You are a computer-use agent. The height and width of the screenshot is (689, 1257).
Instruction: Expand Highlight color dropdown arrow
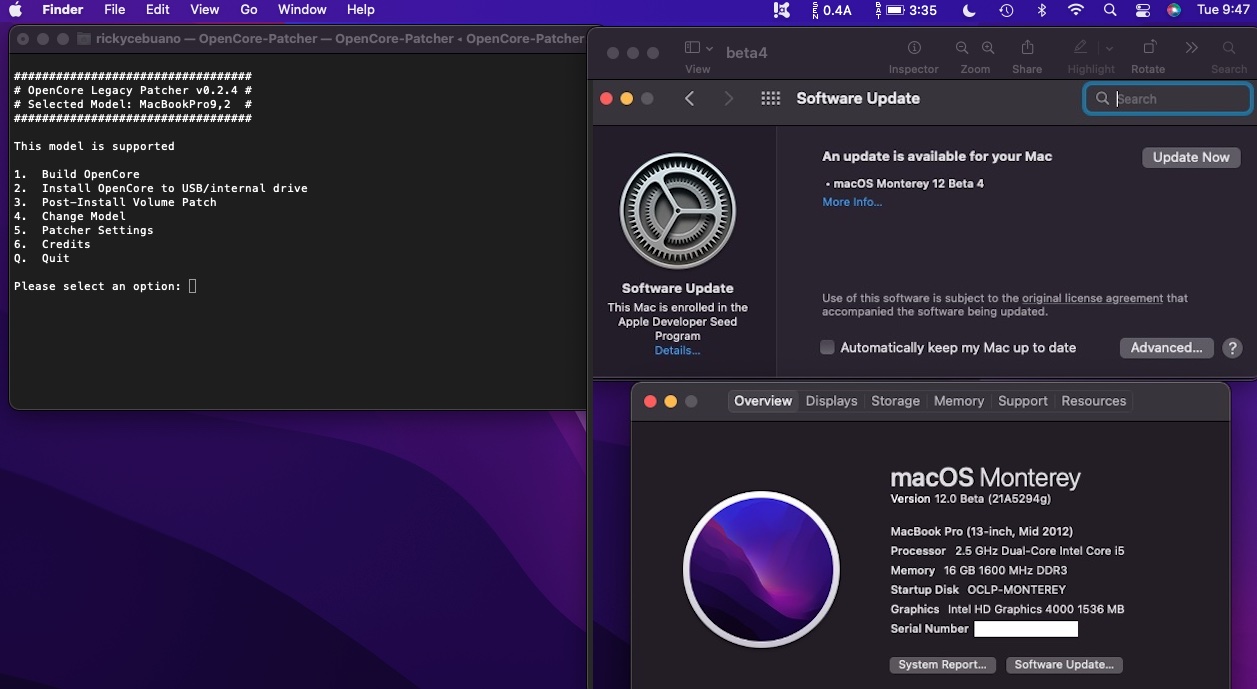[1109, 48]
